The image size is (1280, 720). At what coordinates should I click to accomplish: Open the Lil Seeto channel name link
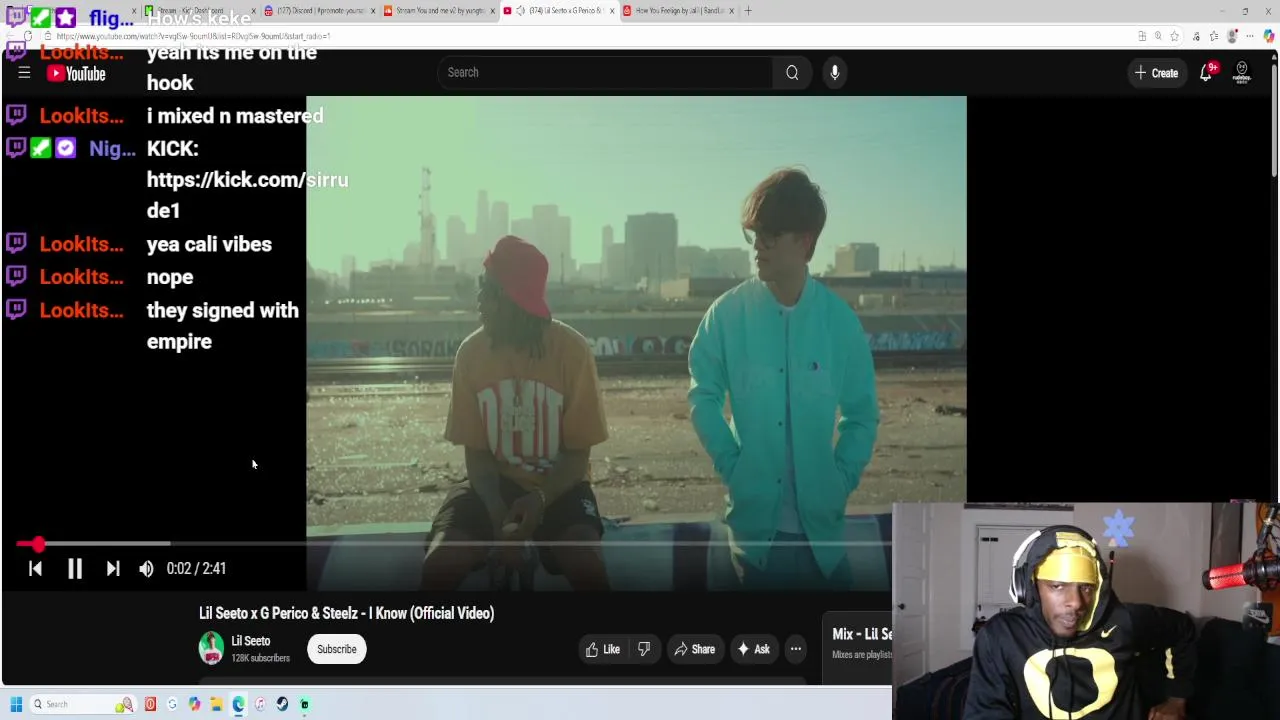[x=250, y=641]
